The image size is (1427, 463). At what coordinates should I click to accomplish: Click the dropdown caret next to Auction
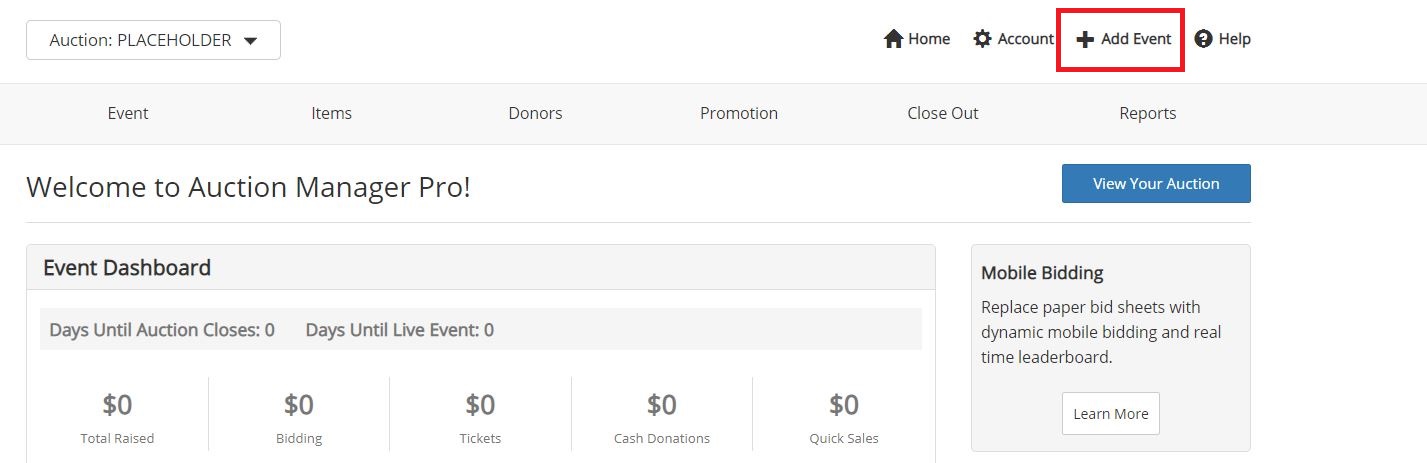[251, 41]
